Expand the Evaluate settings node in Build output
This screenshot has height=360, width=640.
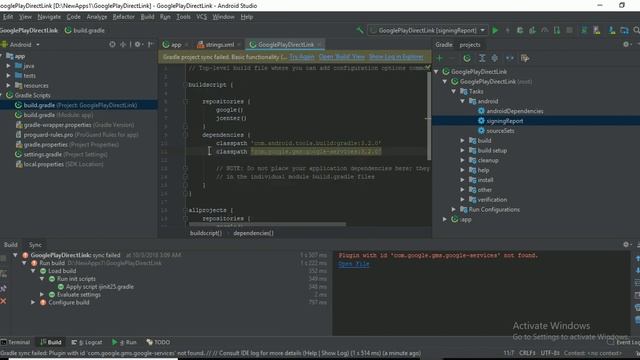[42, 294]
